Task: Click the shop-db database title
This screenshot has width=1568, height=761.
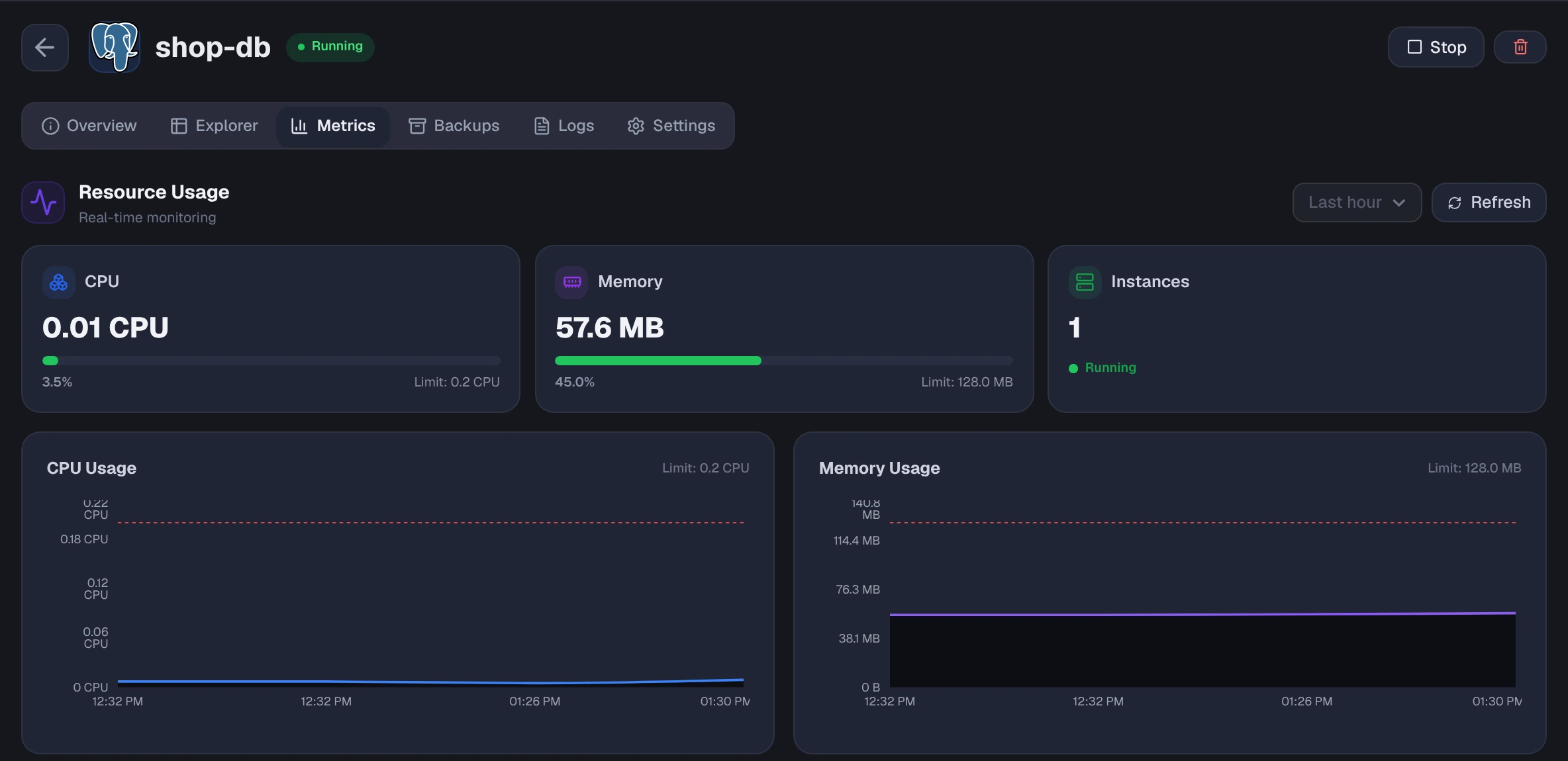Action: coord(213,47)
